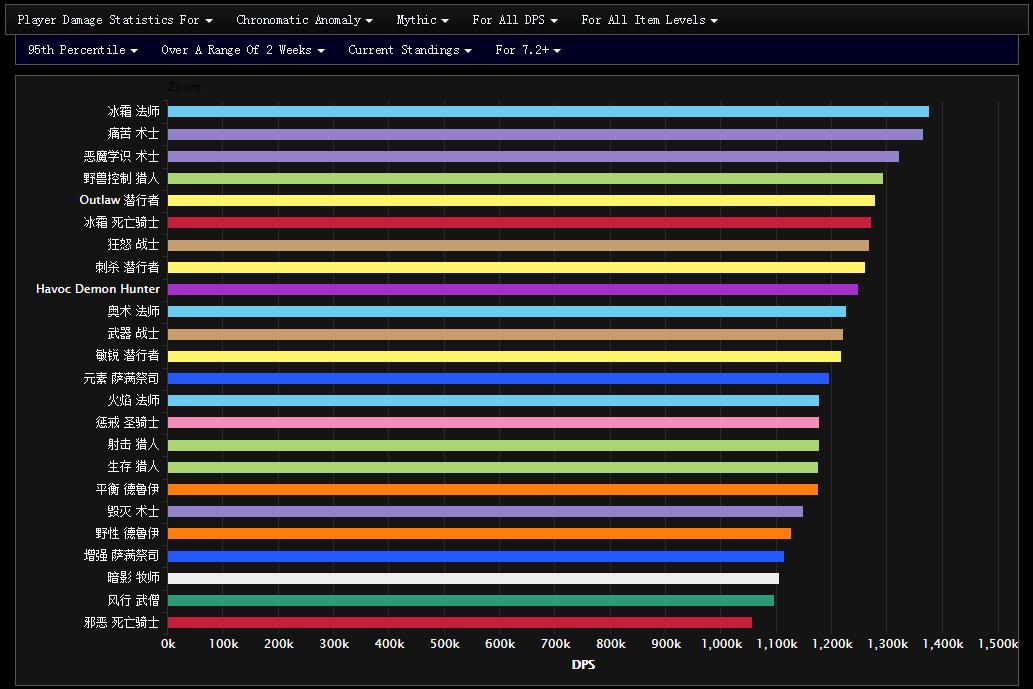This screenshot has width=1033, height=689.
Task: Open the 95th Percentile dropdown
Action: point(82,50)
